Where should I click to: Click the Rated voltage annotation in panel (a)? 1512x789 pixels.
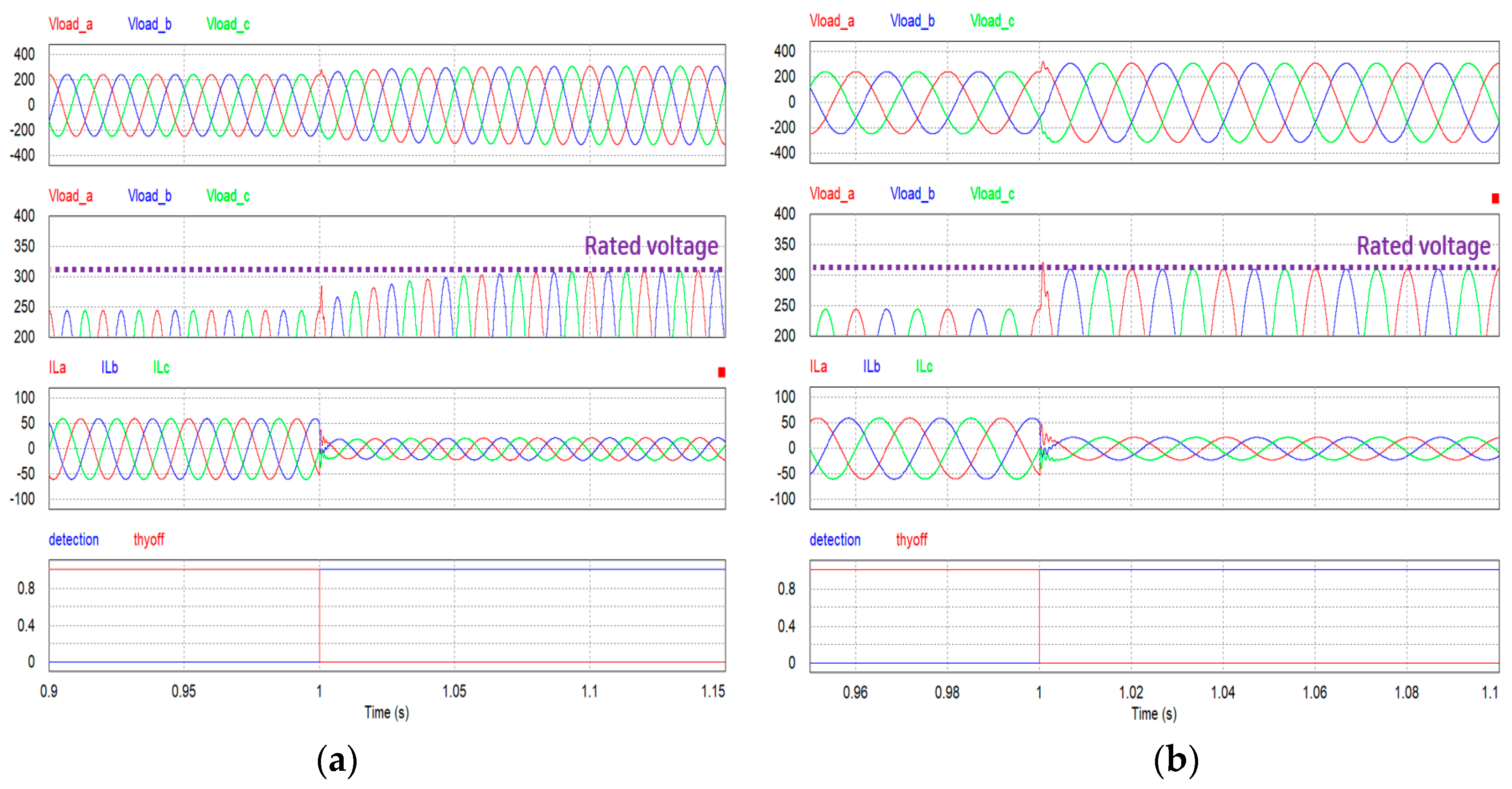(651, 246)
